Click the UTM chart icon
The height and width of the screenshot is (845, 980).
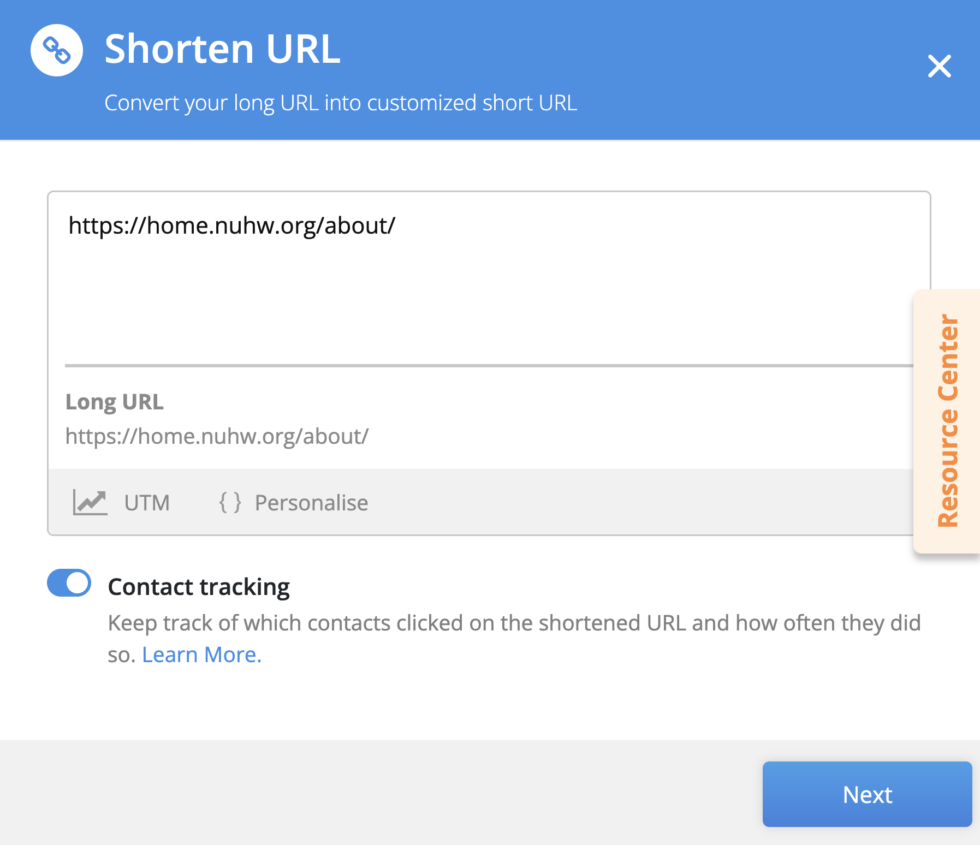point(90,502)
